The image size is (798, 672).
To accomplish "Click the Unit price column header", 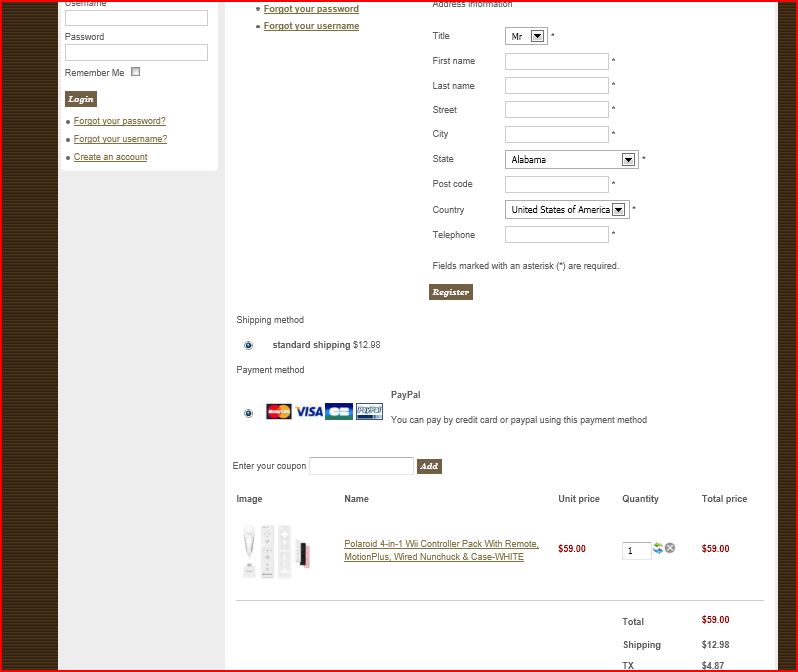I will click(579, 499).
